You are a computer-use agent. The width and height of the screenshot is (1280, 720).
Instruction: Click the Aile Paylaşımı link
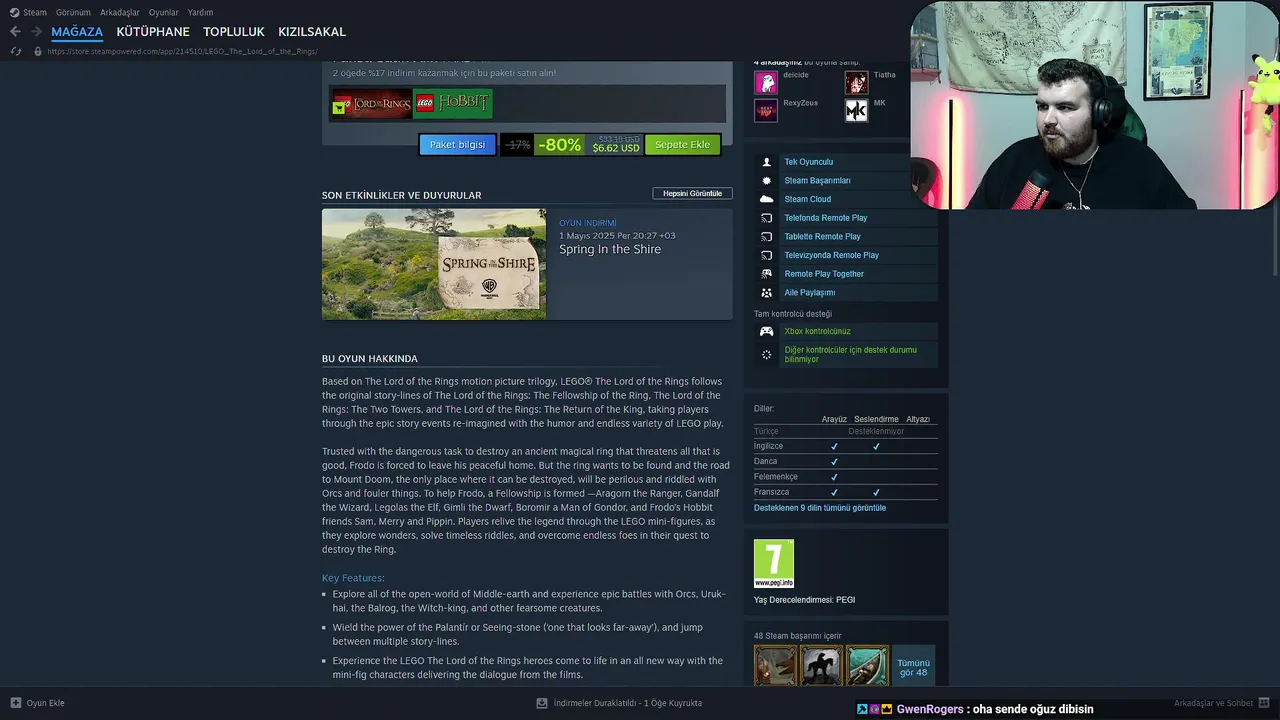click(810, 293)
